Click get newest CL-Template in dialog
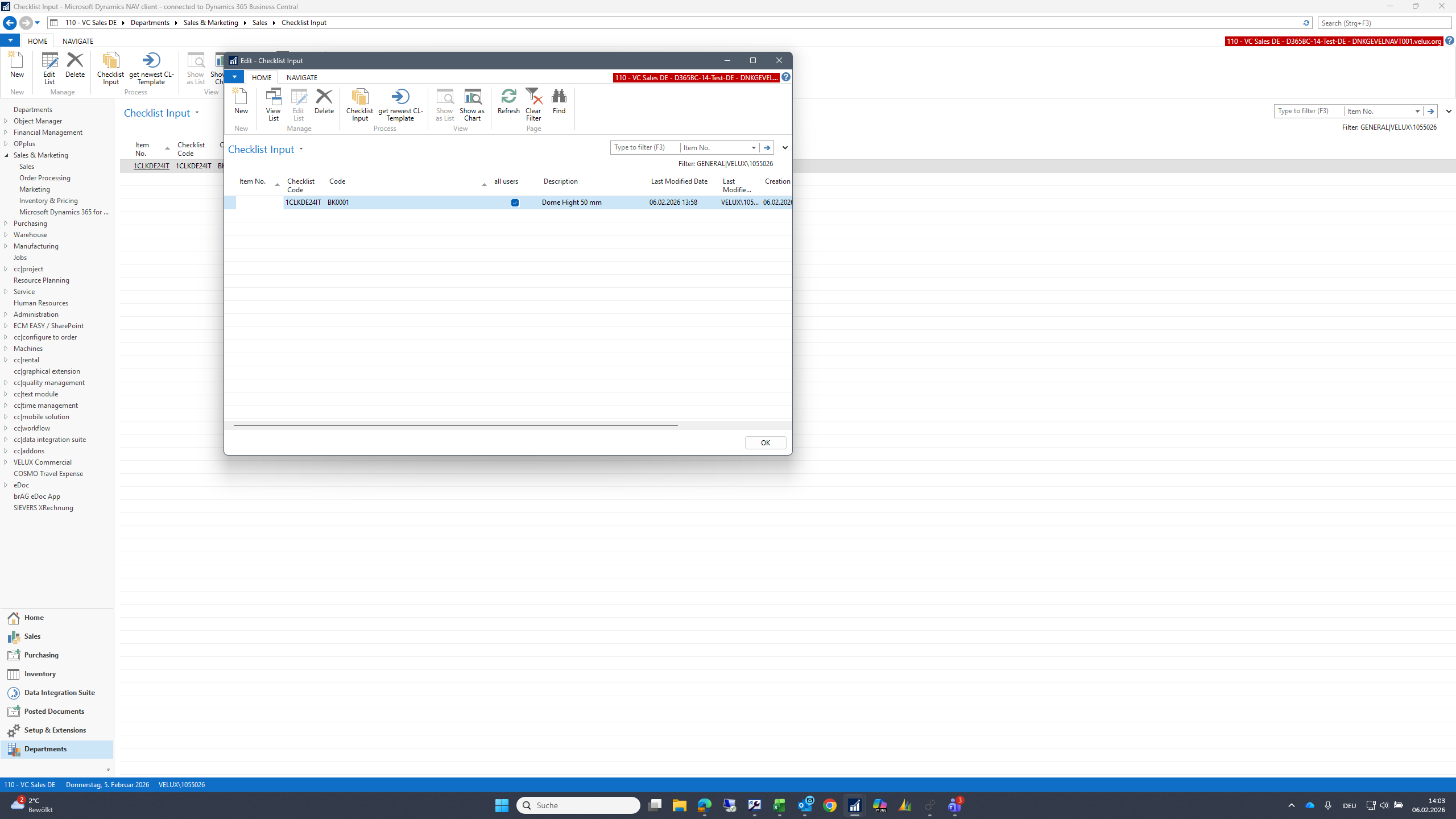This screenshot has width=1456, height=819. [x=400, y=105]
